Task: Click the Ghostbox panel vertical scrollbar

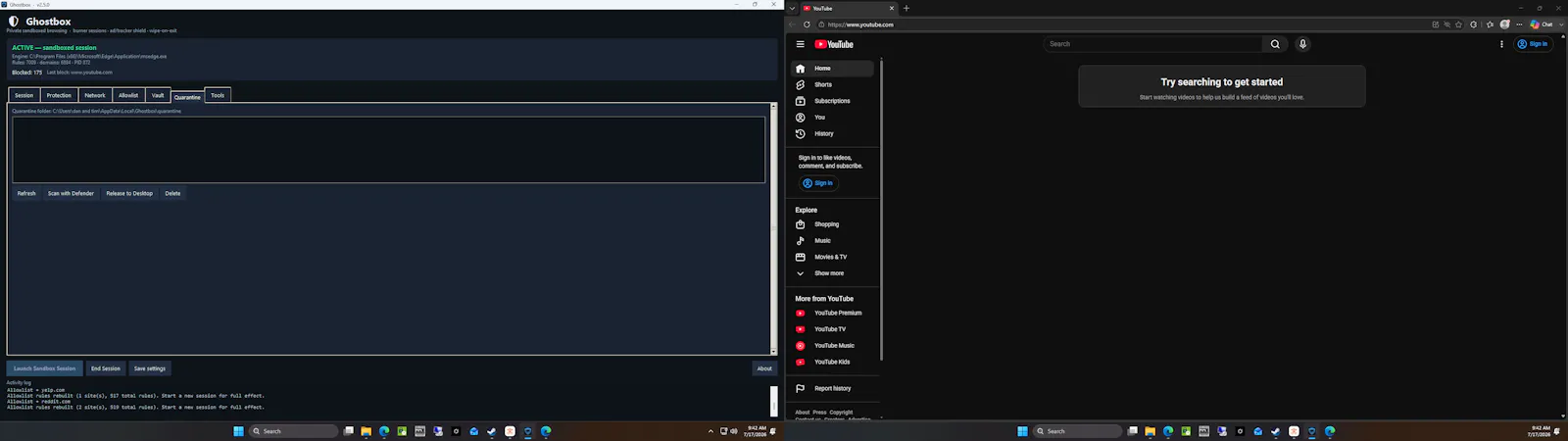Action: pyautogui.click(x=773, y=228)
